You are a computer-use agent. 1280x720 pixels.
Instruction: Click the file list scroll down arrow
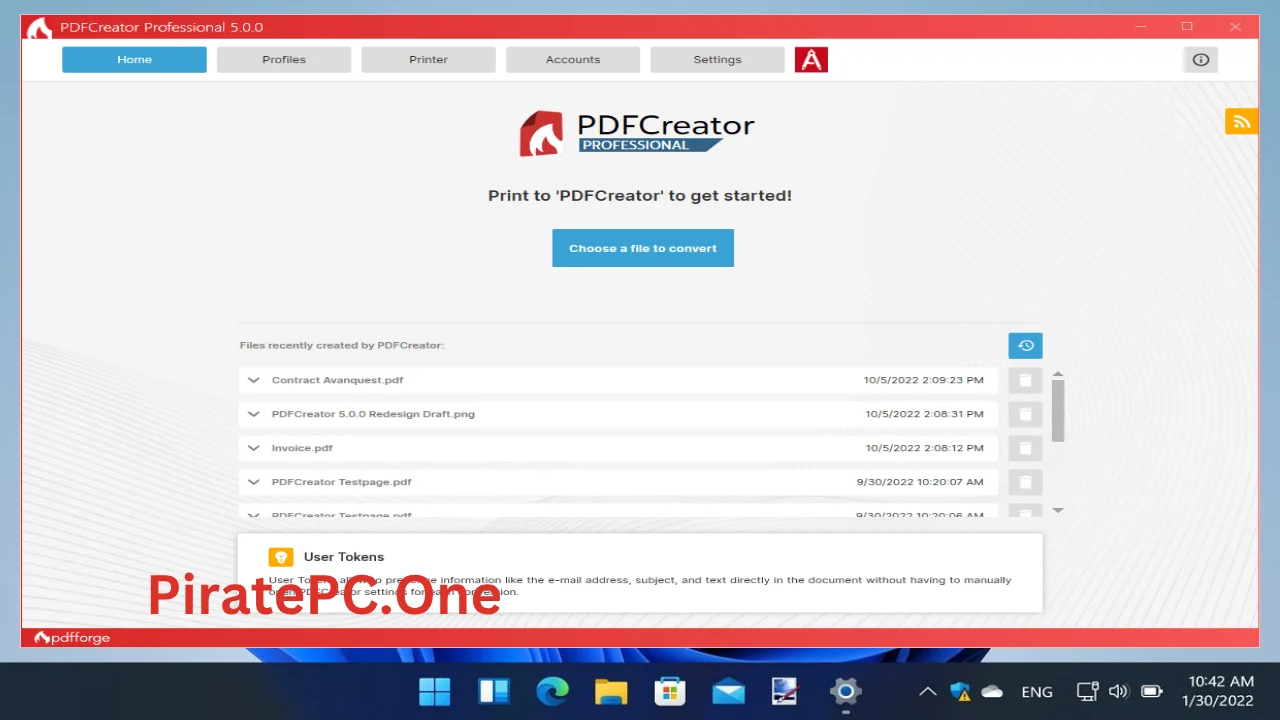[1058, 511]
